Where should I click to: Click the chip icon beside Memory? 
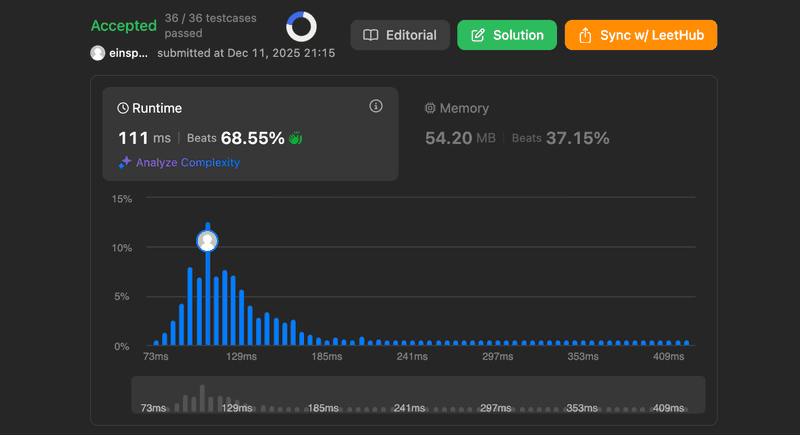click(x=431, y=108)
